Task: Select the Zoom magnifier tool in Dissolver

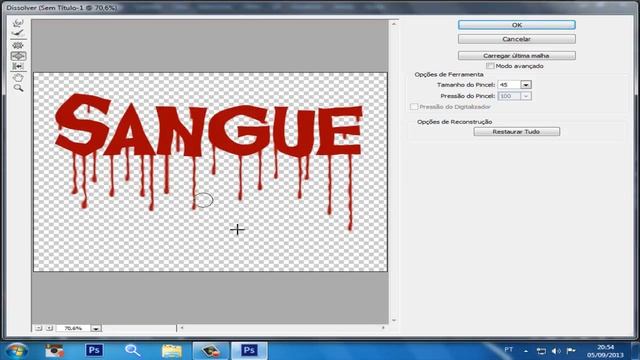Action: click(x=18, y=88)
